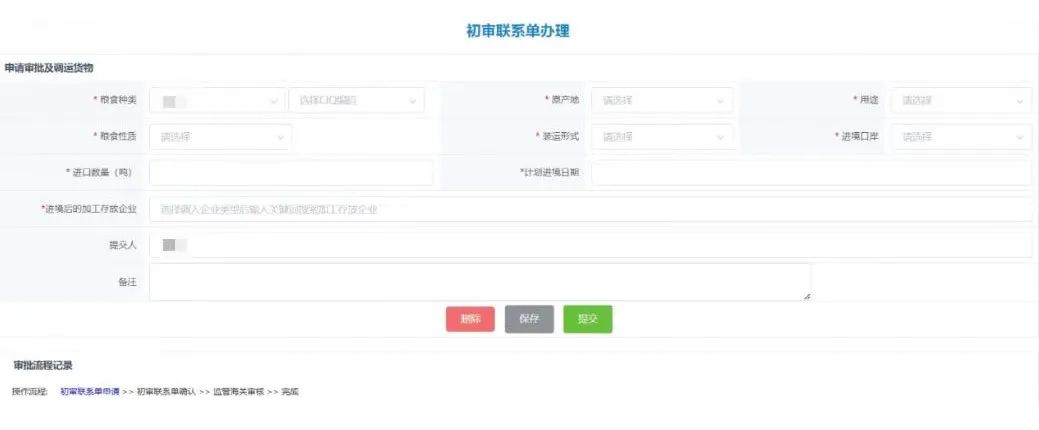The image size is (1039, 430).
Task: Click inside the 备注 text area
Action: (x=480, y=282)
